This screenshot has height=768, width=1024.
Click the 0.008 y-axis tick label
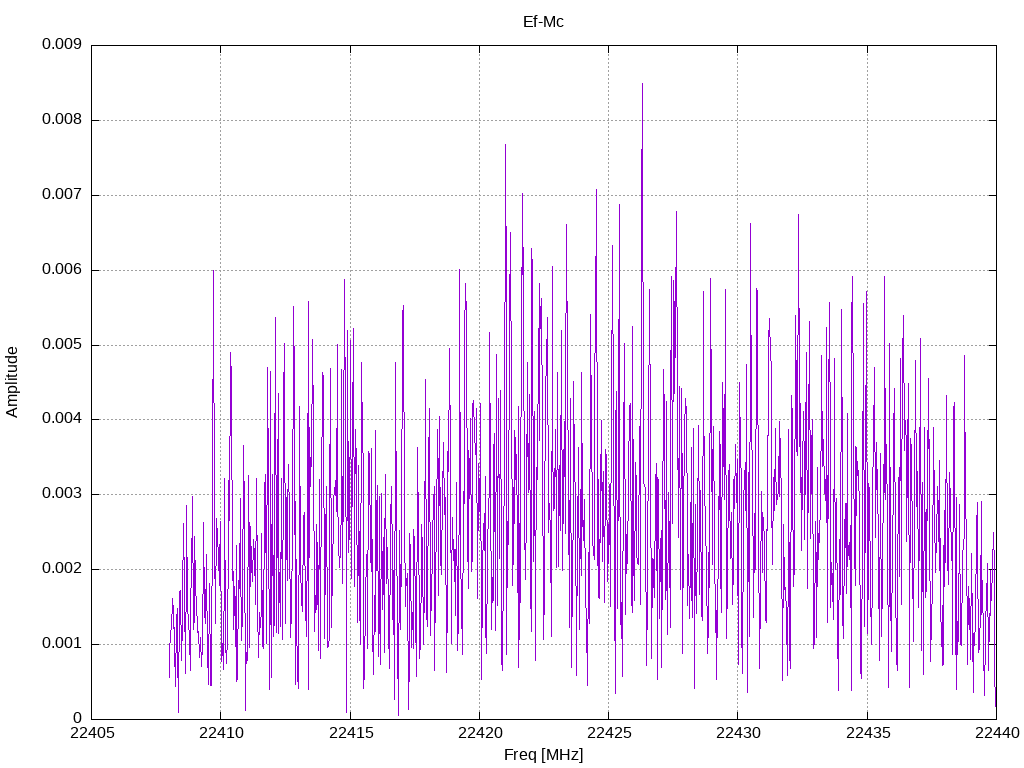click(x=62, y=120)
